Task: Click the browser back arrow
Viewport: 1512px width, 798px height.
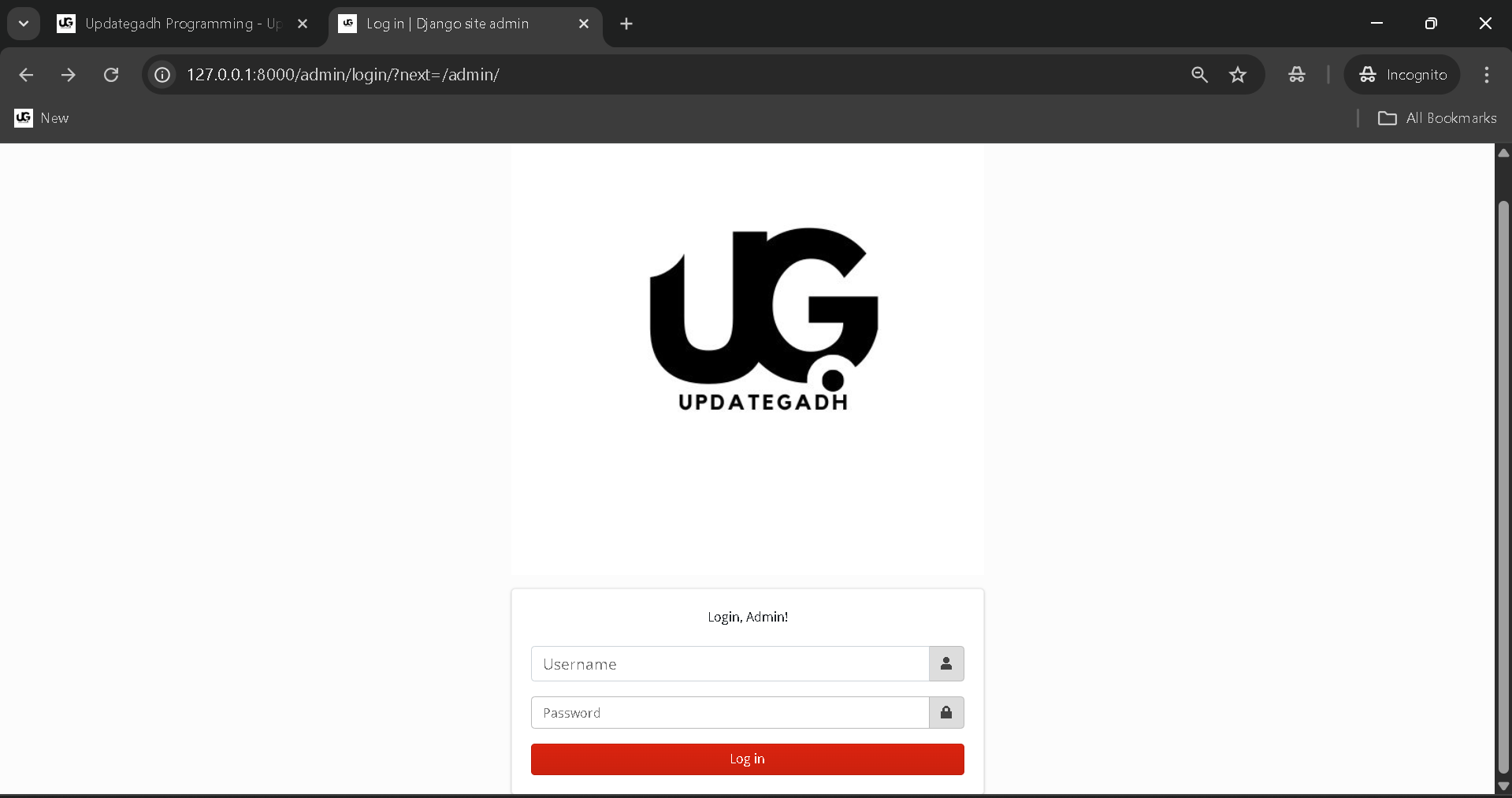Action: pyautogui.click(x=26, y=75)
